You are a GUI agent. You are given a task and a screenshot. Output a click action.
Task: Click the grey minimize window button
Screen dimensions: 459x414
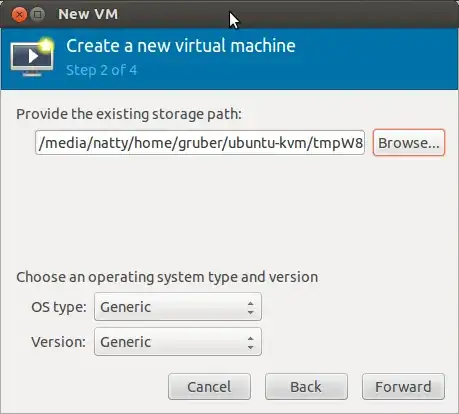tap(38, 15)
